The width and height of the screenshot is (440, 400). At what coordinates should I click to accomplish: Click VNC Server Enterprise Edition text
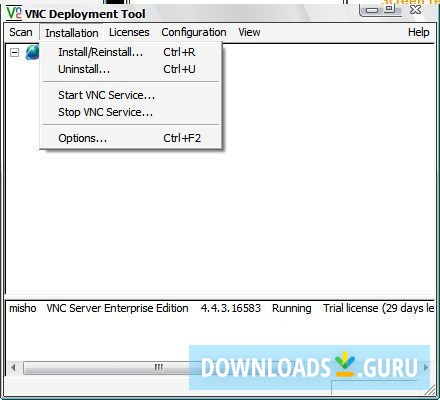coord(117,308)
